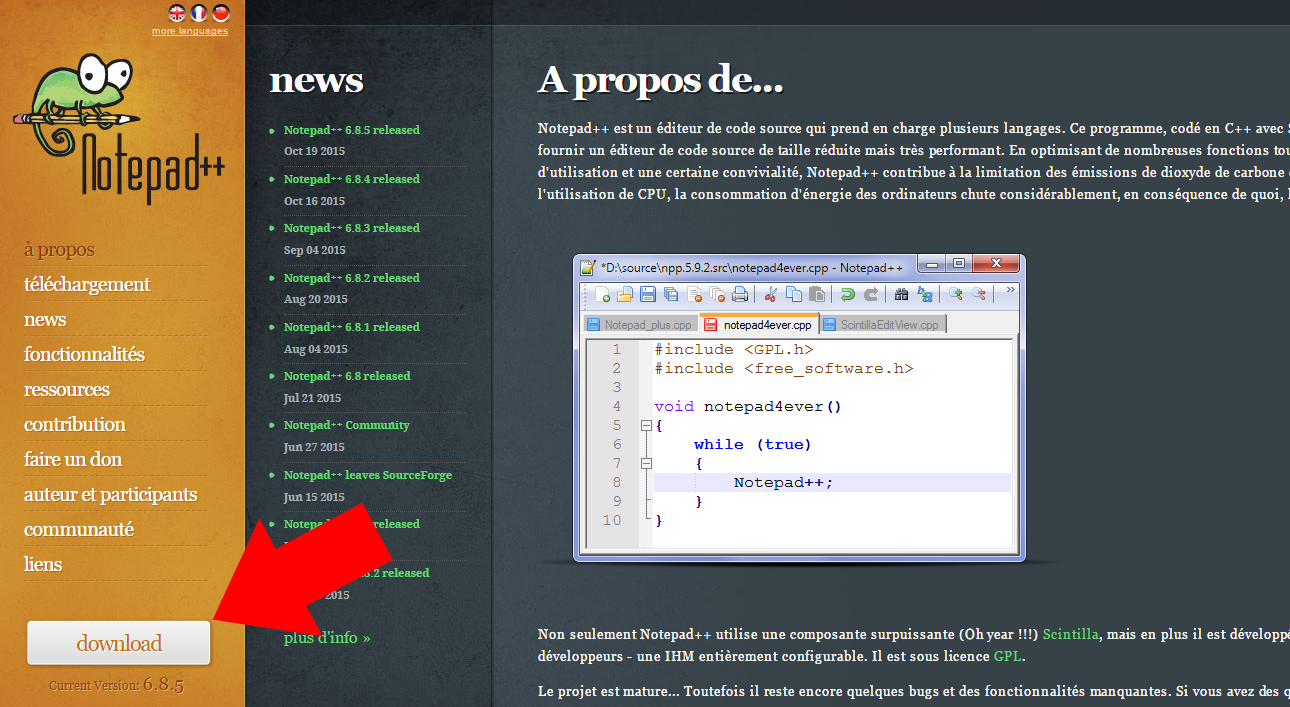Switch to Notepad_plus.cpp tab
The width and height of the screenshot is (1290, 707).
(x=640, y=325)
